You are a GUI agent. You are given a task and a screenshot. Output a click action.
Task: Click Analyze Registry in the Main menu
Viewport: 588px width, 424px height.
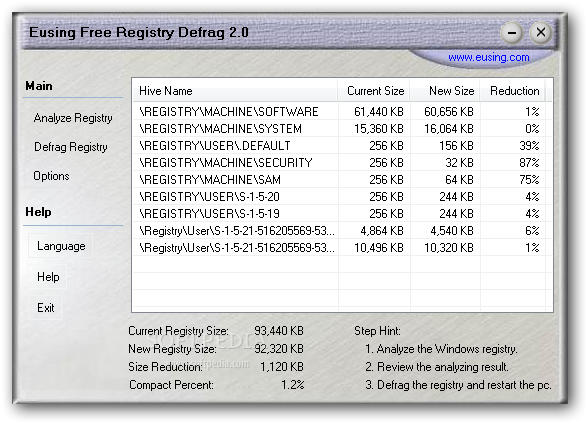(73, 118)
